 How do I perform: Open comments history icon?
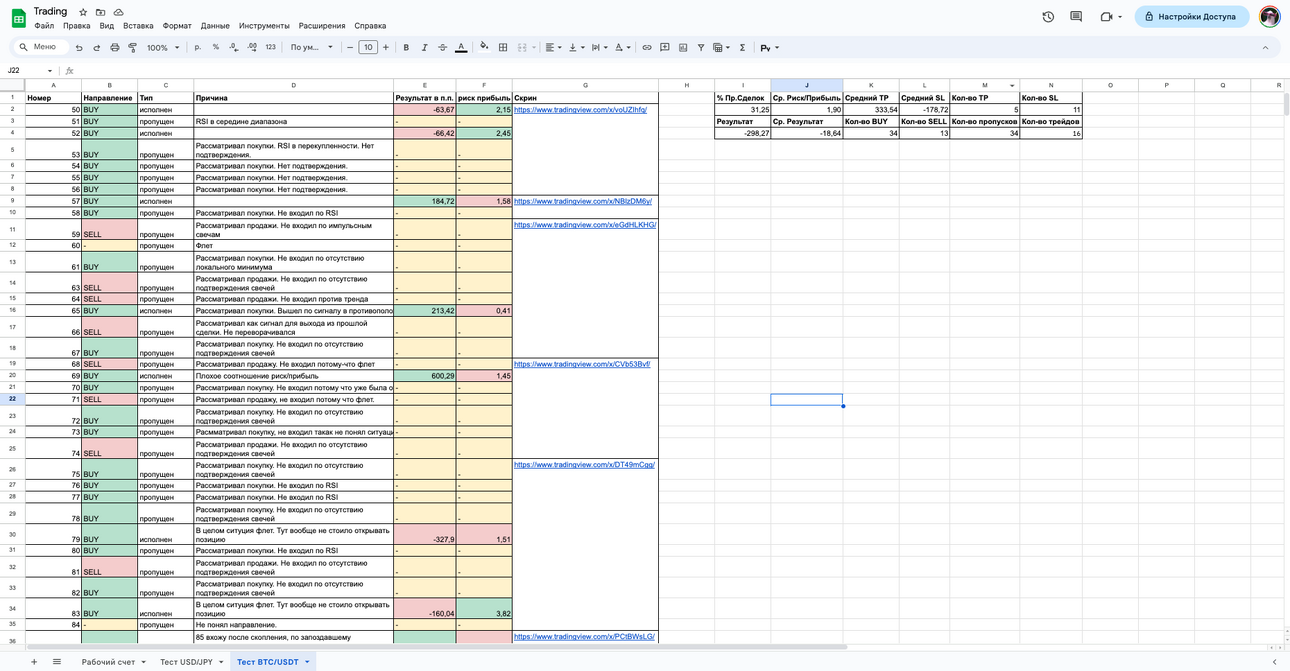[x=1076, y=17]
